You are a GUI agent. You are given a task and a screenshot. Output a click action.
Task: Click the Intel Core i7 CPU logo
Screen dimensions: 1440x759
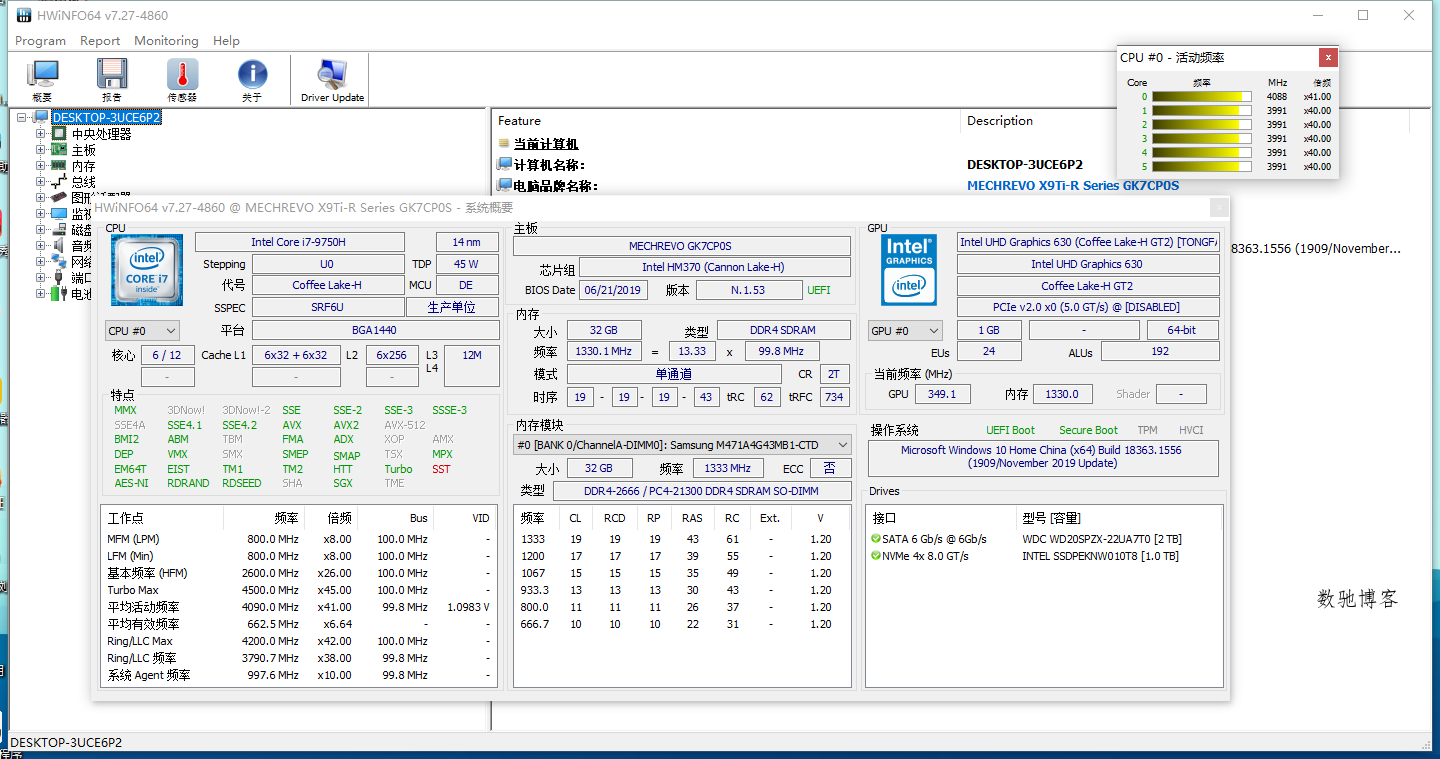pos(147,271)
